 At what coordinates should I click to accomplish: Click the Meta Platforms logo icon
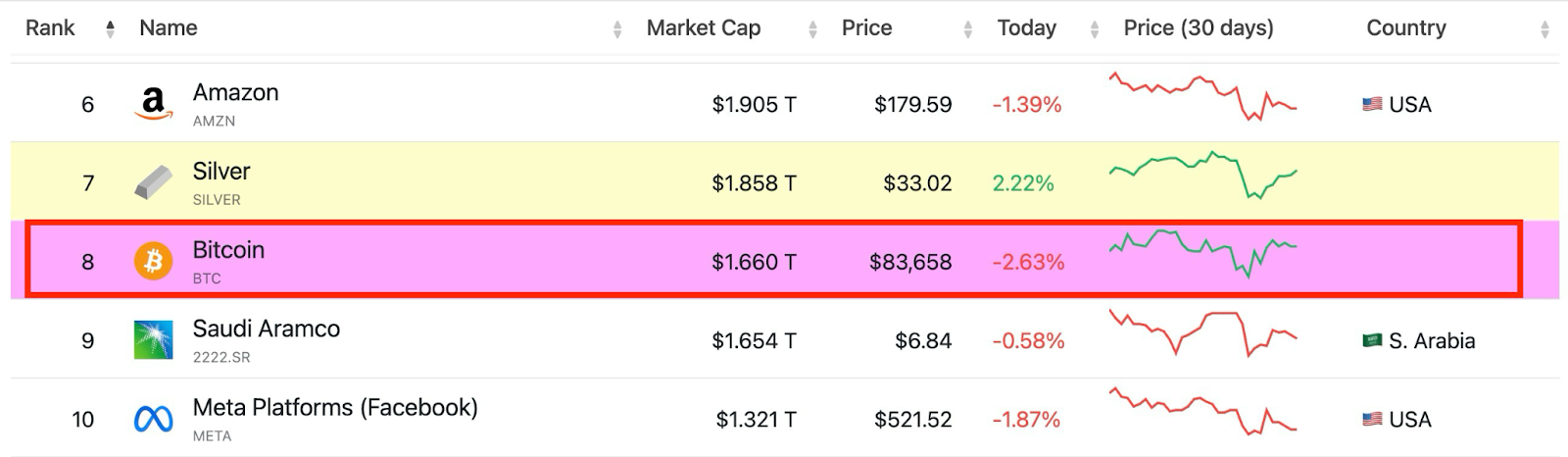pyautogui.click(x=153, y=420)
